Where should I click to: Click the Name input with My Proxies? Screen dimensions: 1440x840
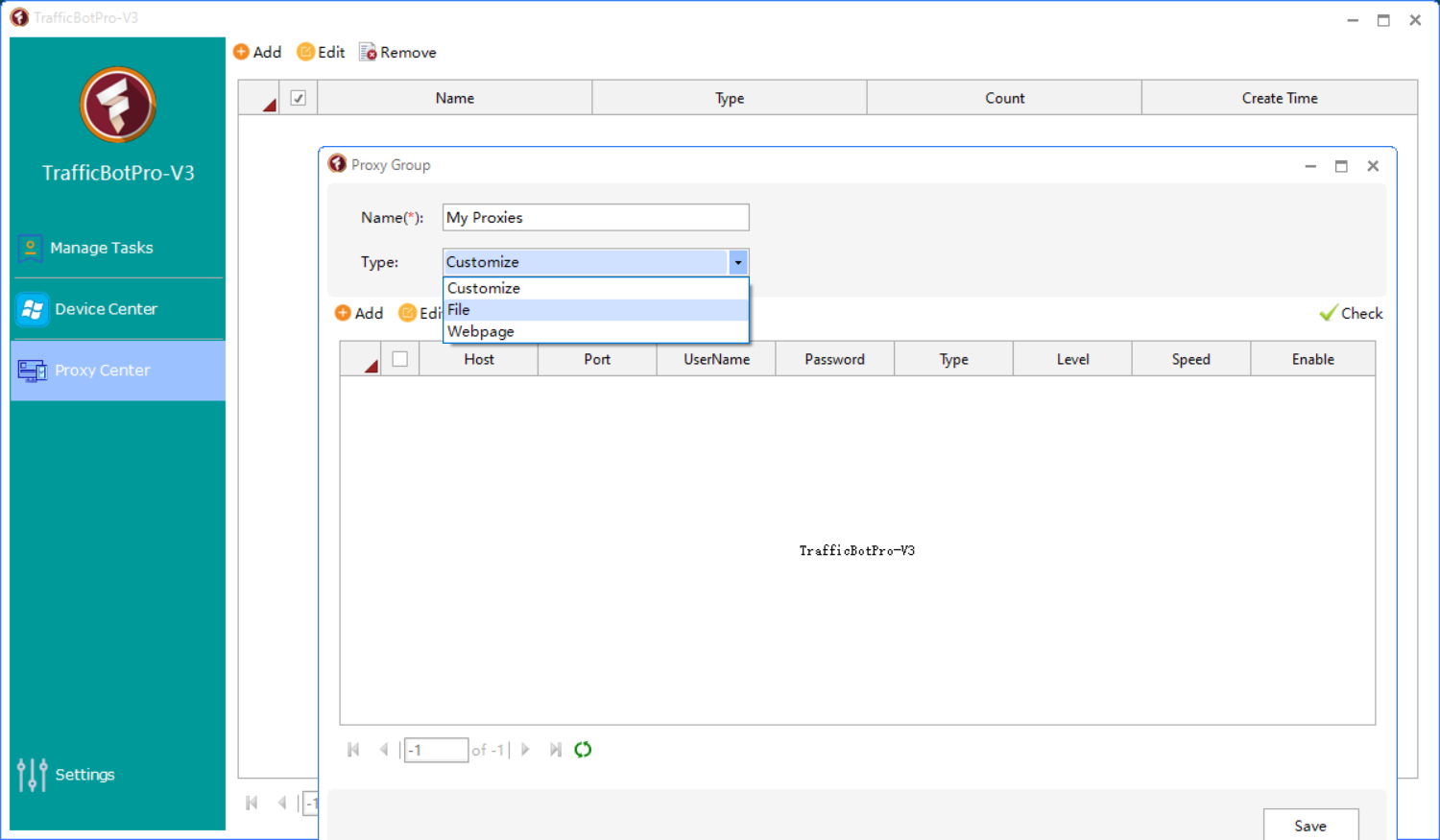595,217
